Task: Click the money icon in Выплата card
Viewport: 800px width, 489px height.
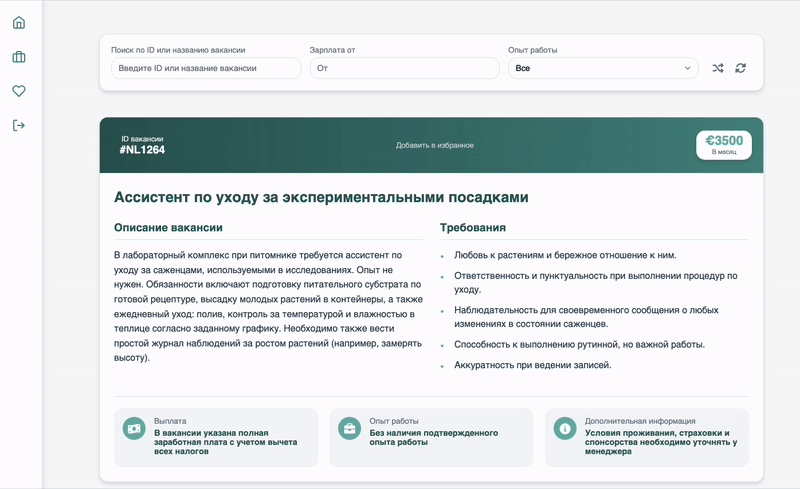Action: coord(134,429)
